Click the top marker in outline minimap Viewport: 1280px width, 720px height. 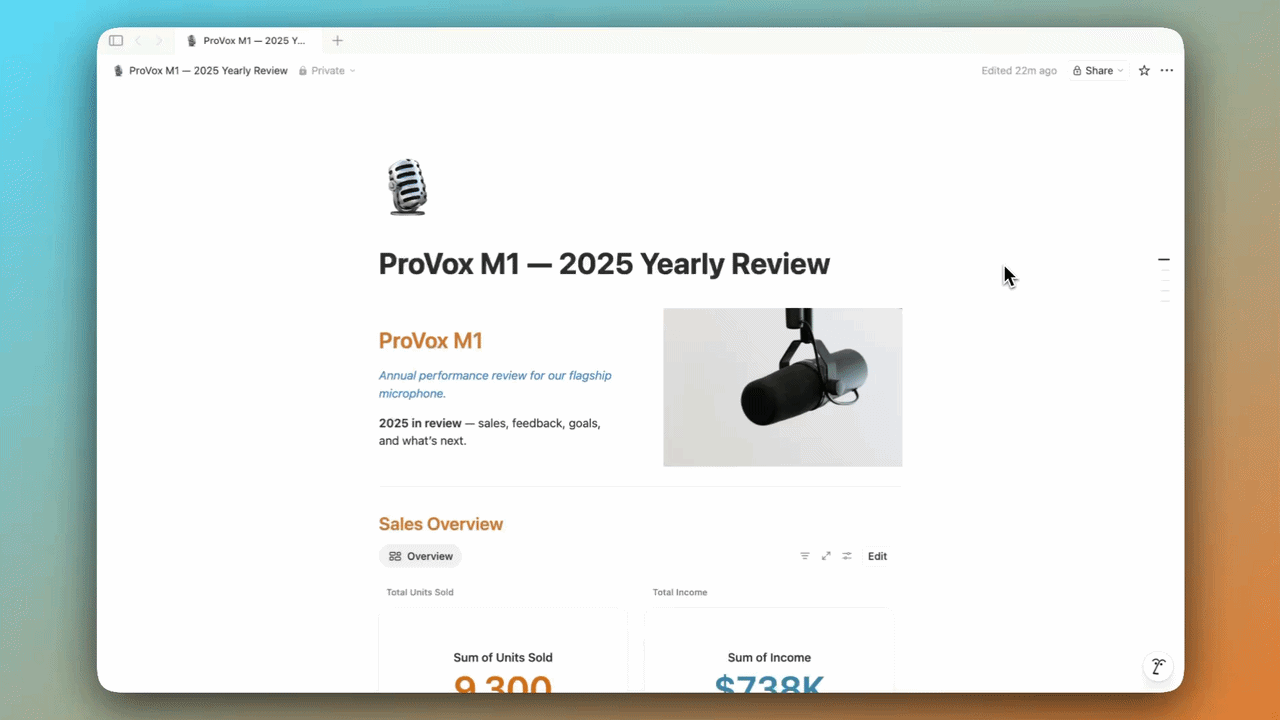[1164, 260]
